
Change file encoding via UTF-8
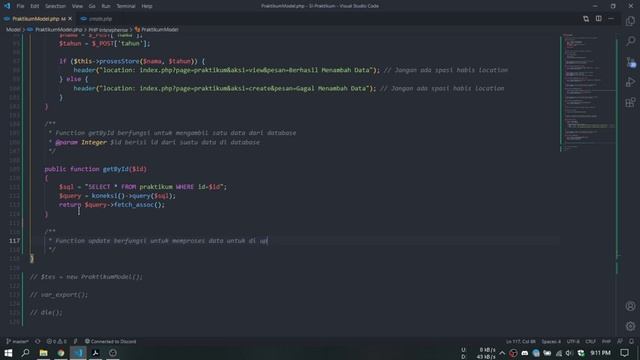click(x=573, y=341)
